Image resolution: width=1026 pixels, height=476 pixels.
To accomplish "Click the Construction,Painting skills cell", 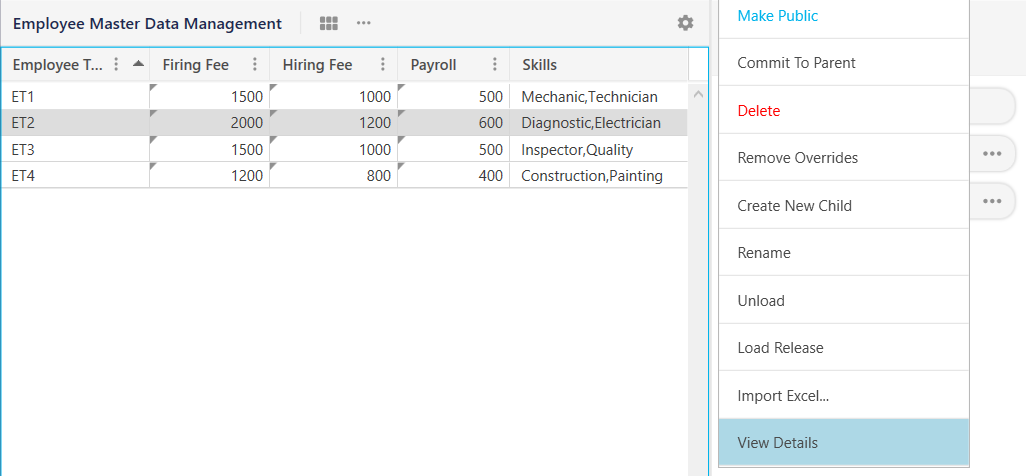I will tap(599, 175).
